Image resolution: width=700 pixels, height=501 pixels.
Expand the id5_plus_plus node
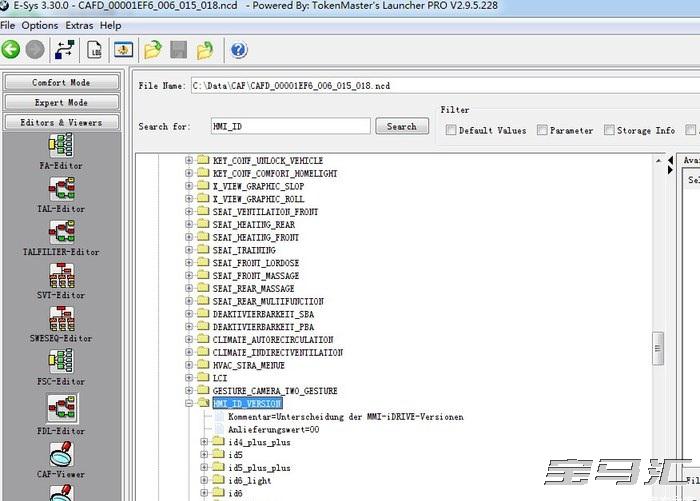[204, 468]
